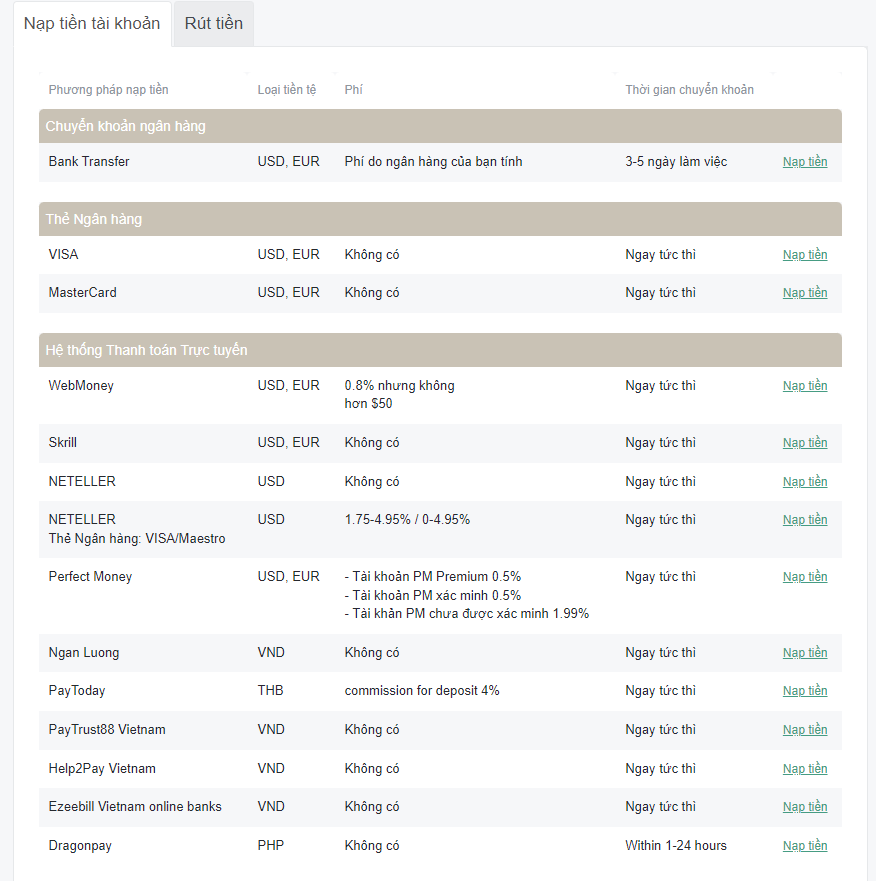Click Nạp tiền link for Ngan Luong
876x881 pixels.
click(x=805, y=653)
